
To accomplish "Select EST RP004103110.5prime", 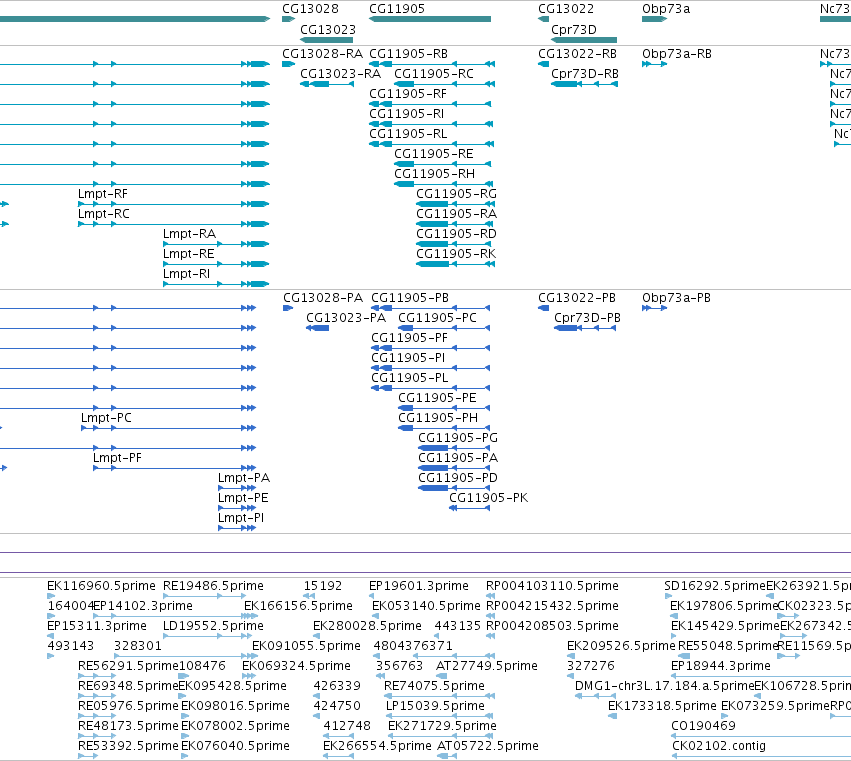I will (x=552, y=586).
